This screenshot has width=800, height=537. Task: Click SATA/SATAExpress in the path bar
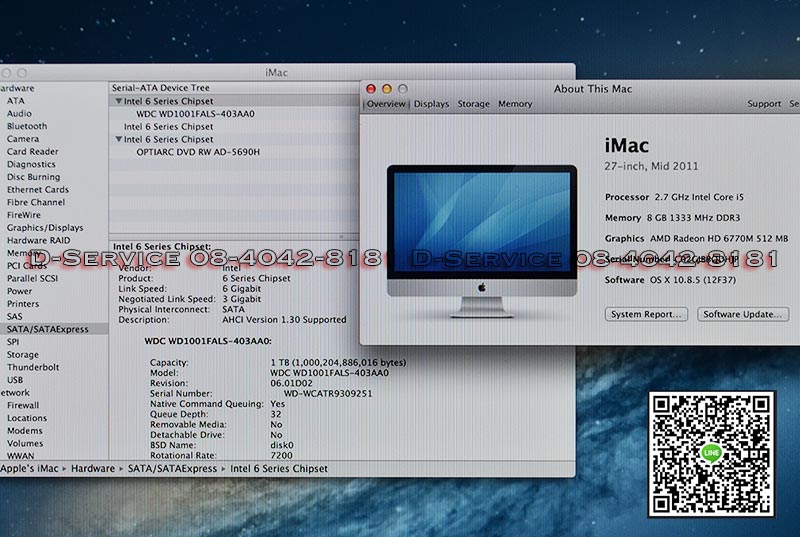tap(172, 468)
